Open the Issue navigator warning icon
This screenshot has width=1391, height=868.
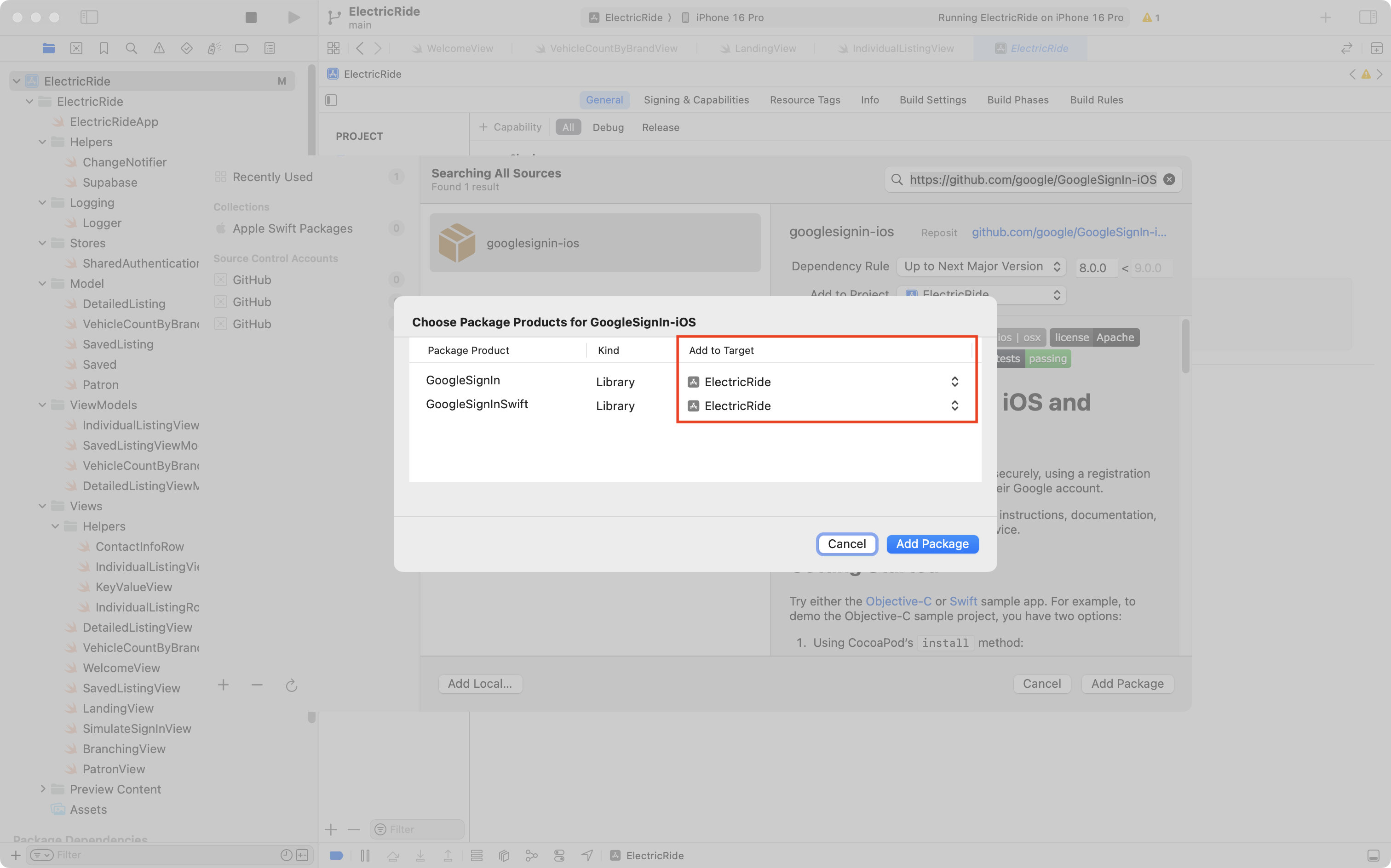click(159, 48)
